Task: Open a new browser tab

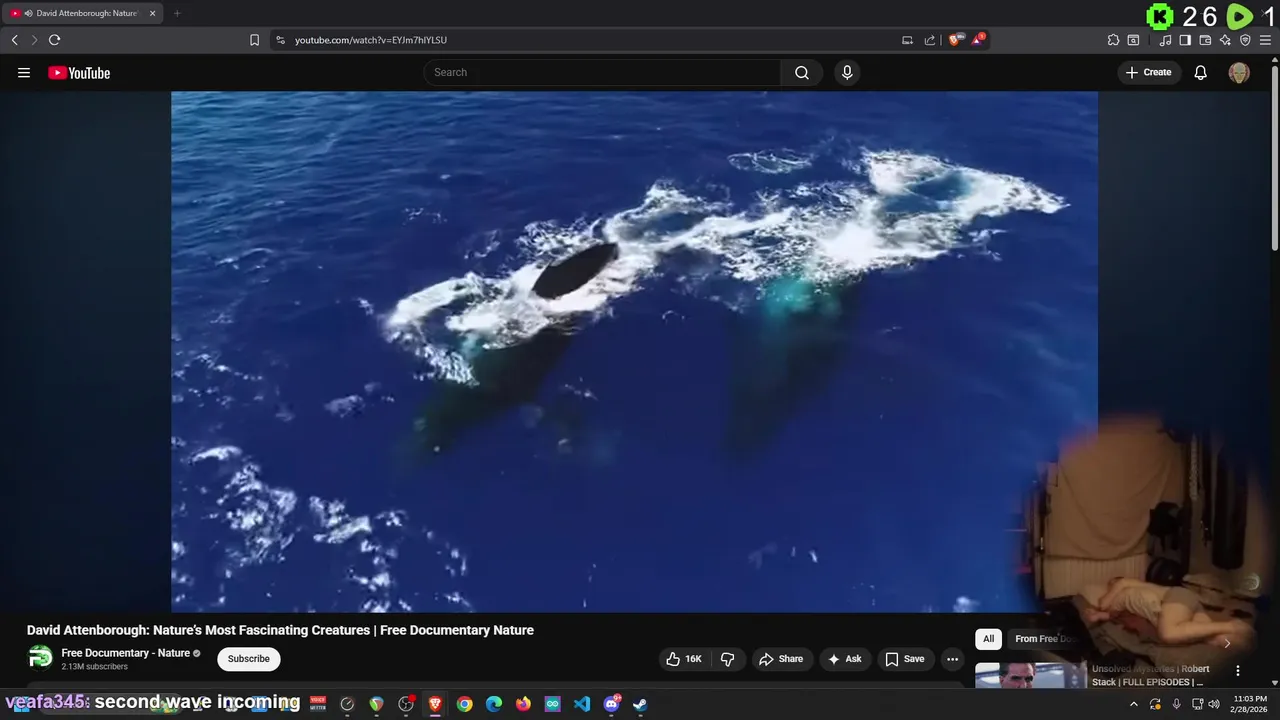Action: [x=177, y=13]
